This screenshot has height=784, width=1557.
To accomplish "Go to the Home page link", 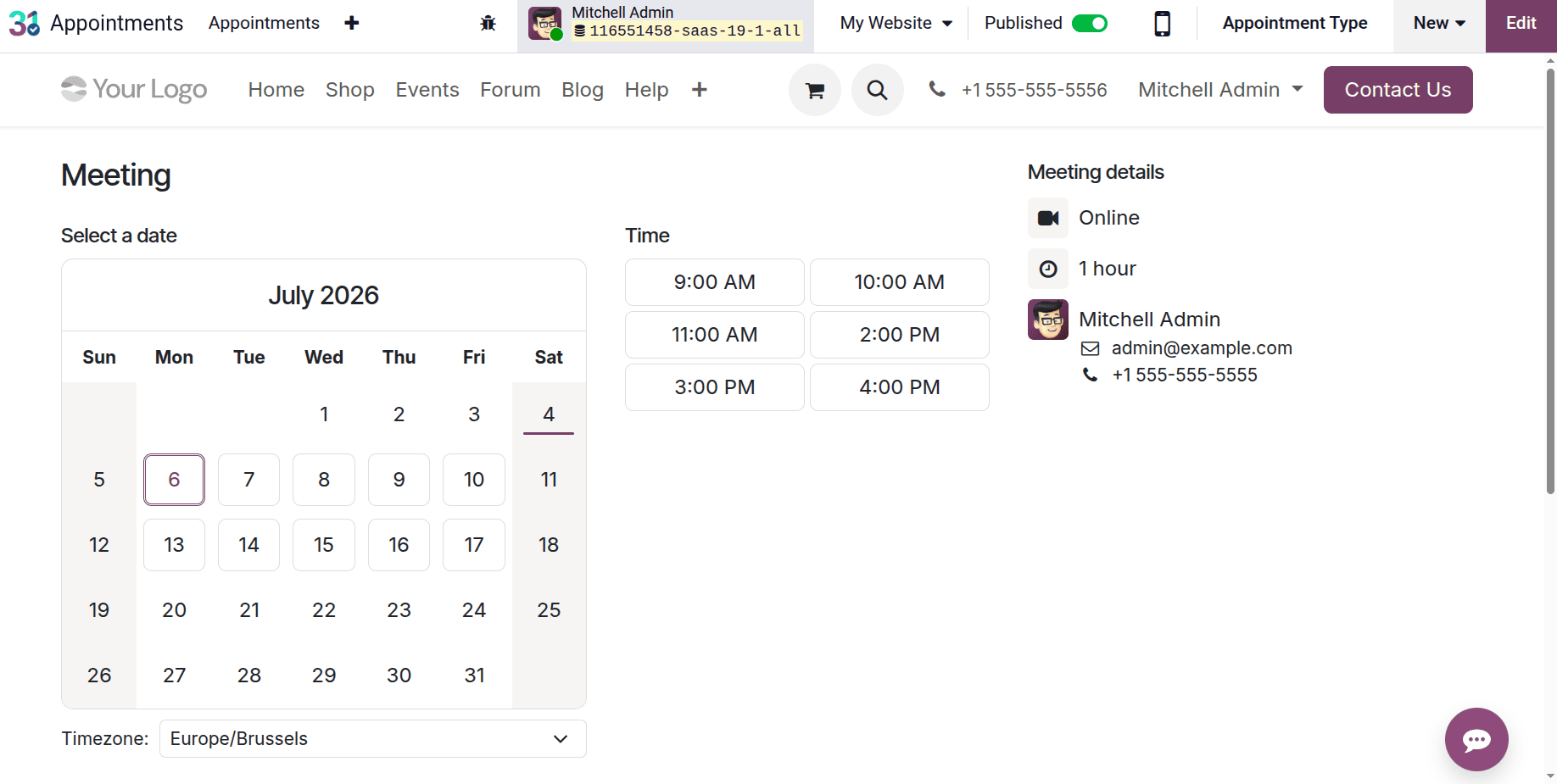I will (x=276, y=90).
